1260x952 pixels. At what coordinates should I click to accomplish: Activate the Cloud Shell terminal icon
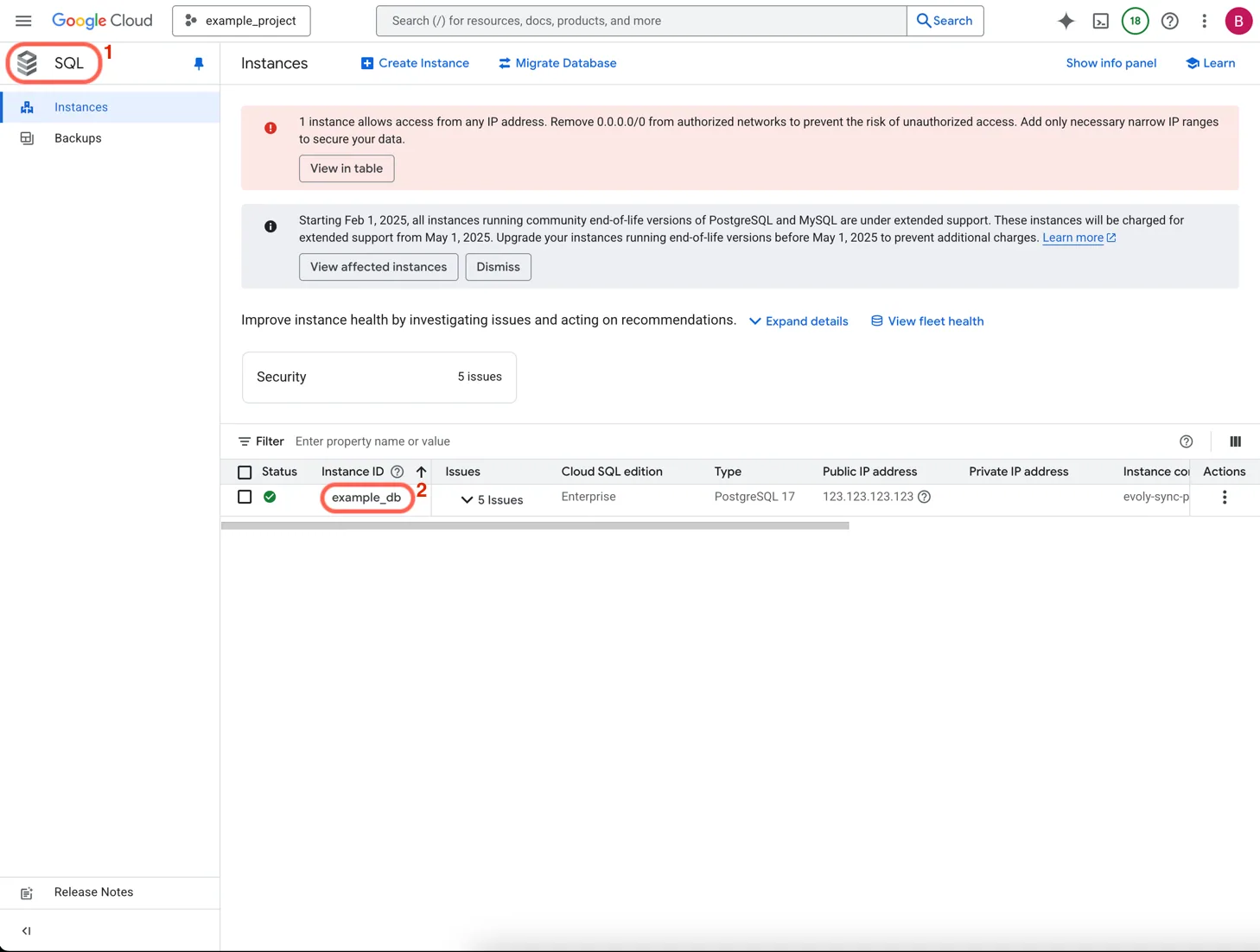coord(1100,21)
